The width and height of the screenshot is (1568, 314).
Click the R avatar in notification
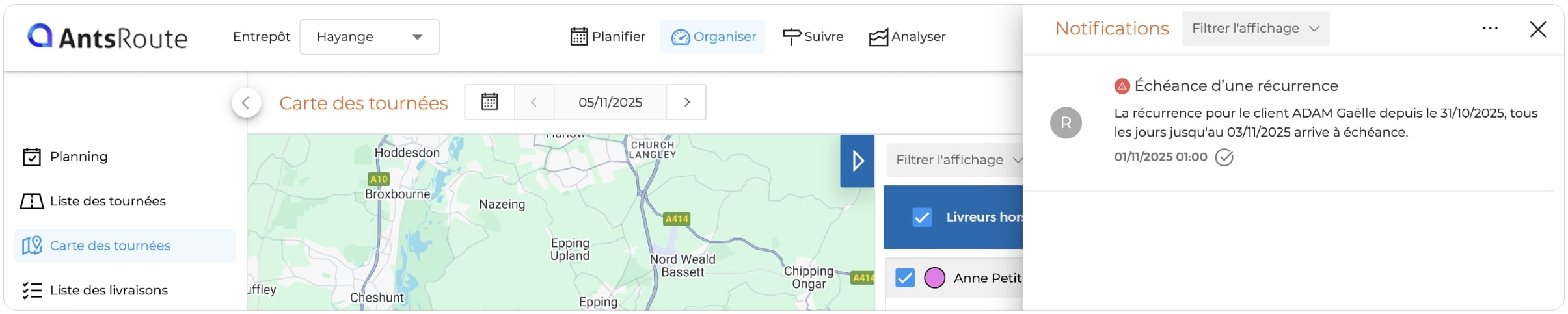pyautogui.click(x=1066, y=123)
